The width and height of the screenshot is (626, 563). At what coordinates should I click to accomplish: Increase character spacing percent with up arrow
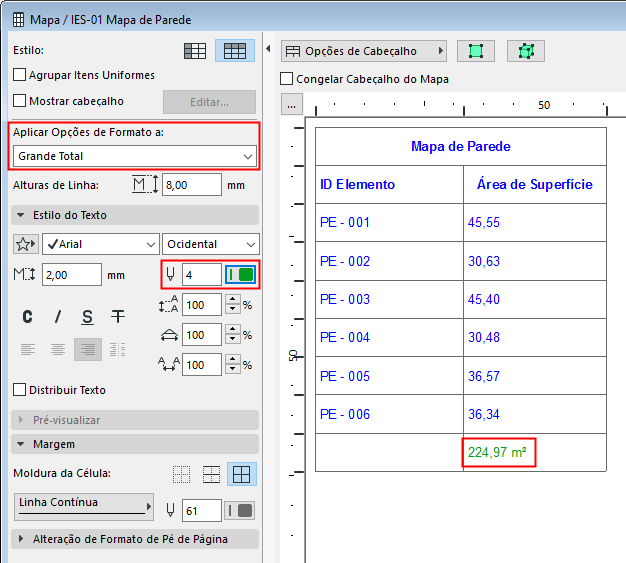coord(232,359)
